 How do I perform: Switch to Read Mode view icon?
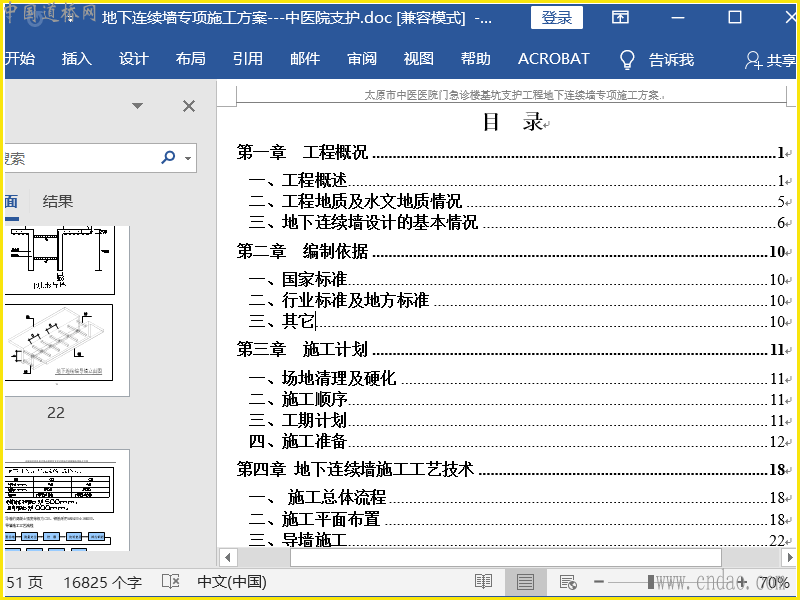coord(483,582)
